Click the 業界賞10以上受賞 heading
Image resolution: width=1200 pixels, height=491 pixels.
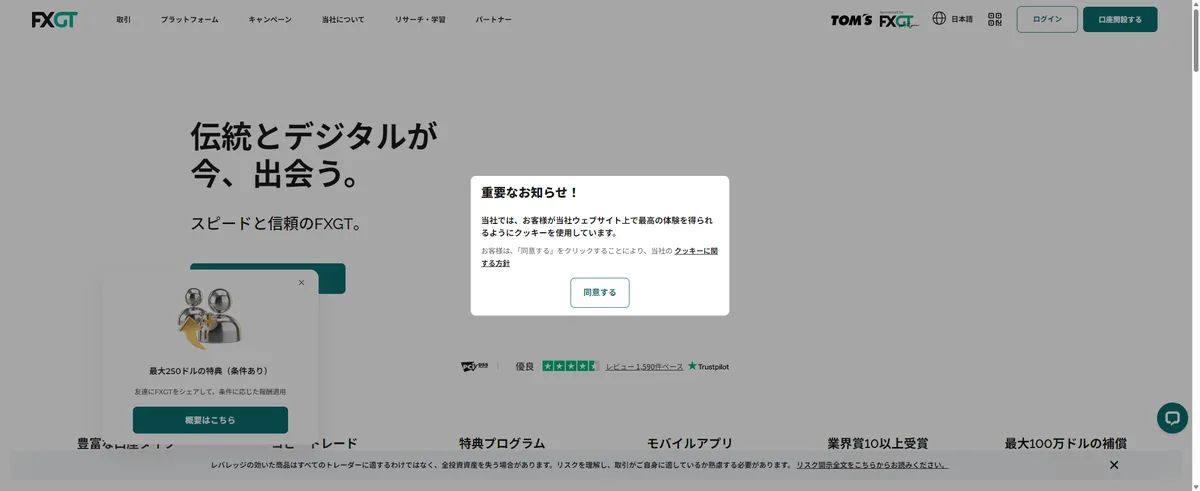tap(878, 443)
